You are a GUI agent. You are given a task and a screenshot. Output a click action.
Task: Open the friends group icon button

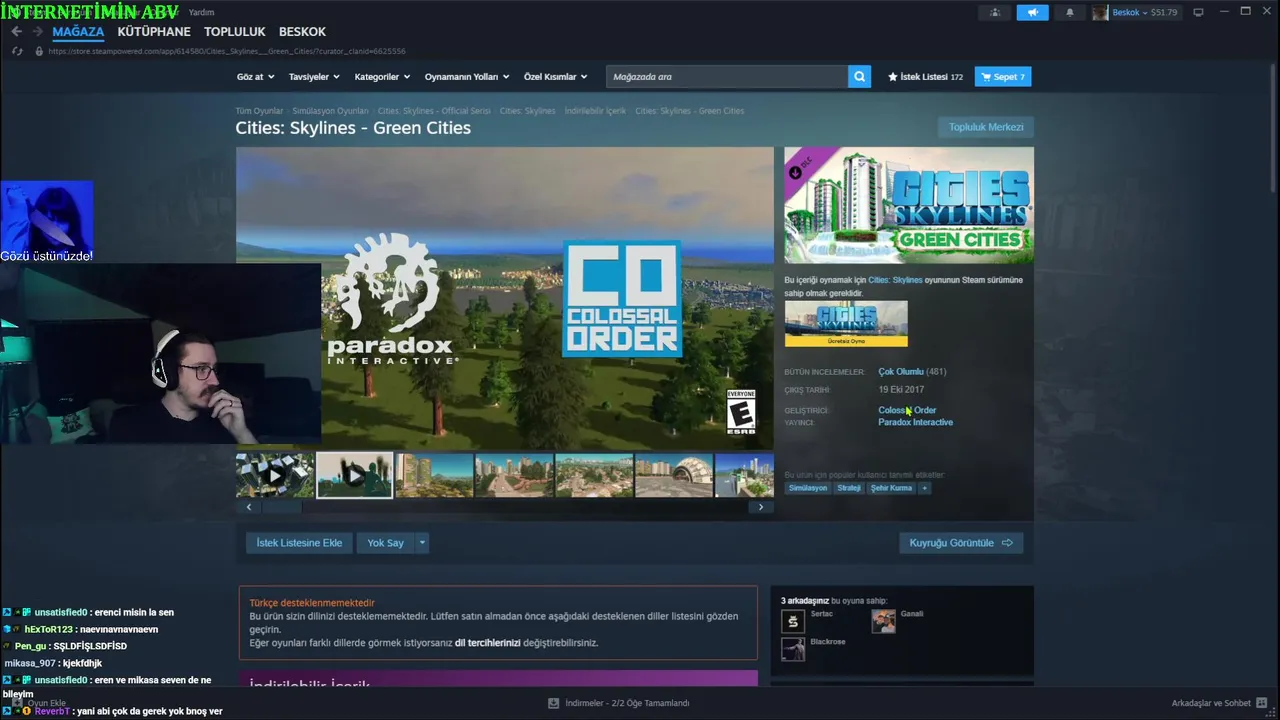tap(994, 12)
